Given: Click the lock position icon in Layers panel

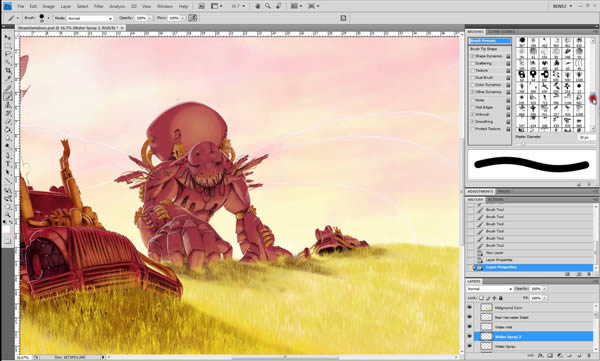Looking at the screenshot, I should pyautogui.click(x=494, y=298).
